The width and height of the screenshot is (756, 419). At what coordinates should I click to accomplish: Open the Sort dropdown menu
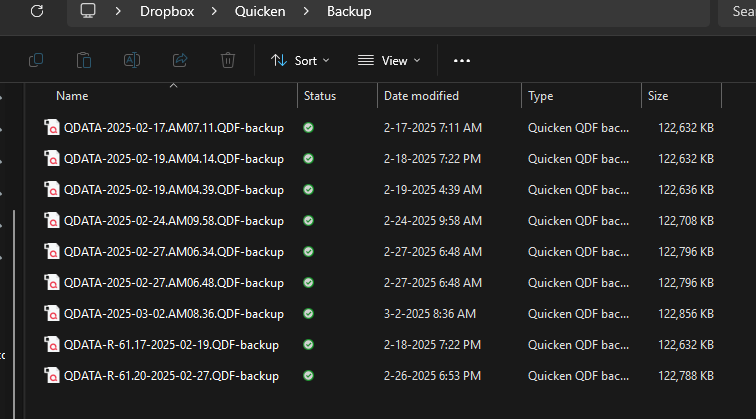[x=300, y=61]
